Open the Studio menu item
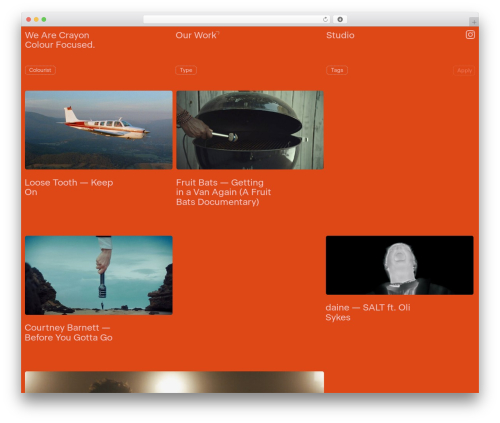500x423 pixels. [x=340, y=35]
